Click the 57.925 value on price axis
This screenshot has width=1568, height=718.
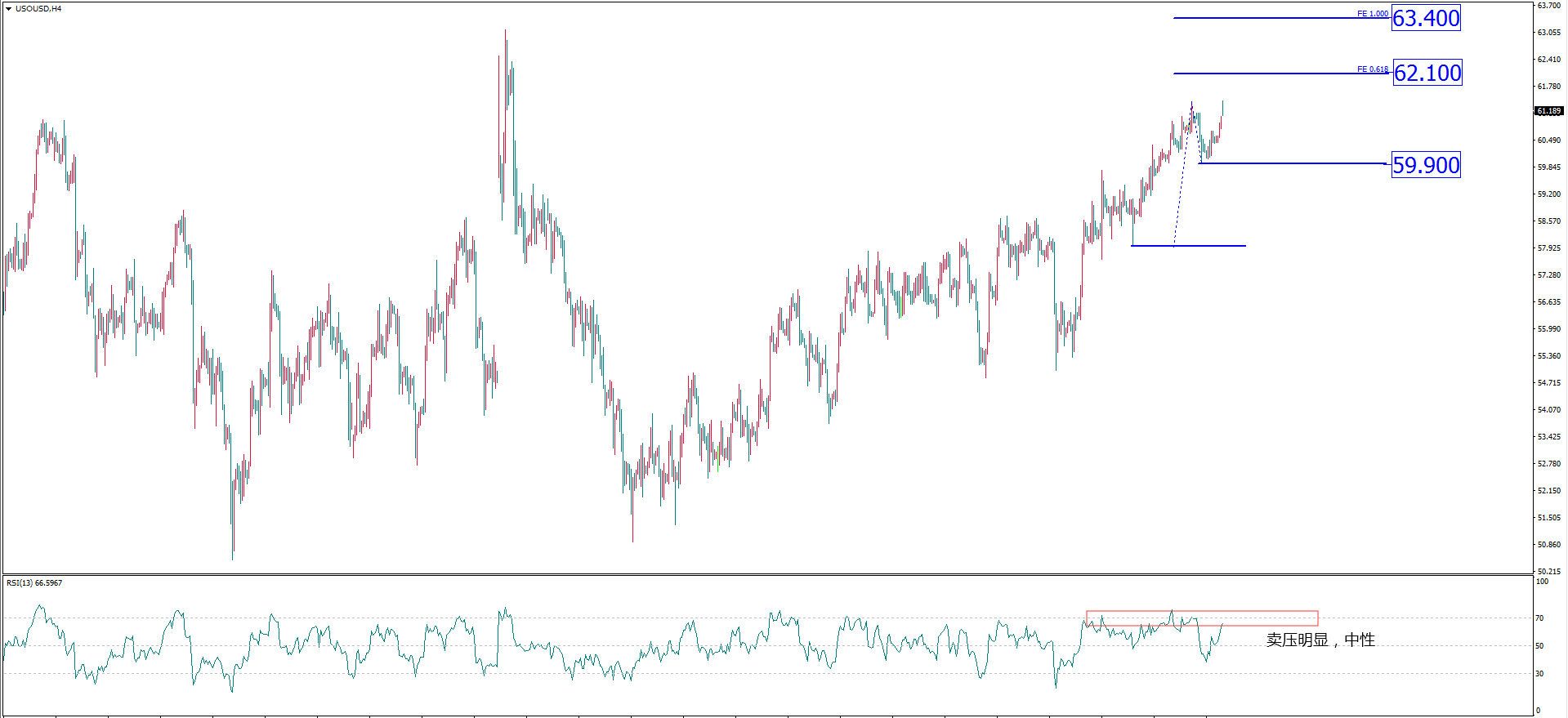point(1549,248)
